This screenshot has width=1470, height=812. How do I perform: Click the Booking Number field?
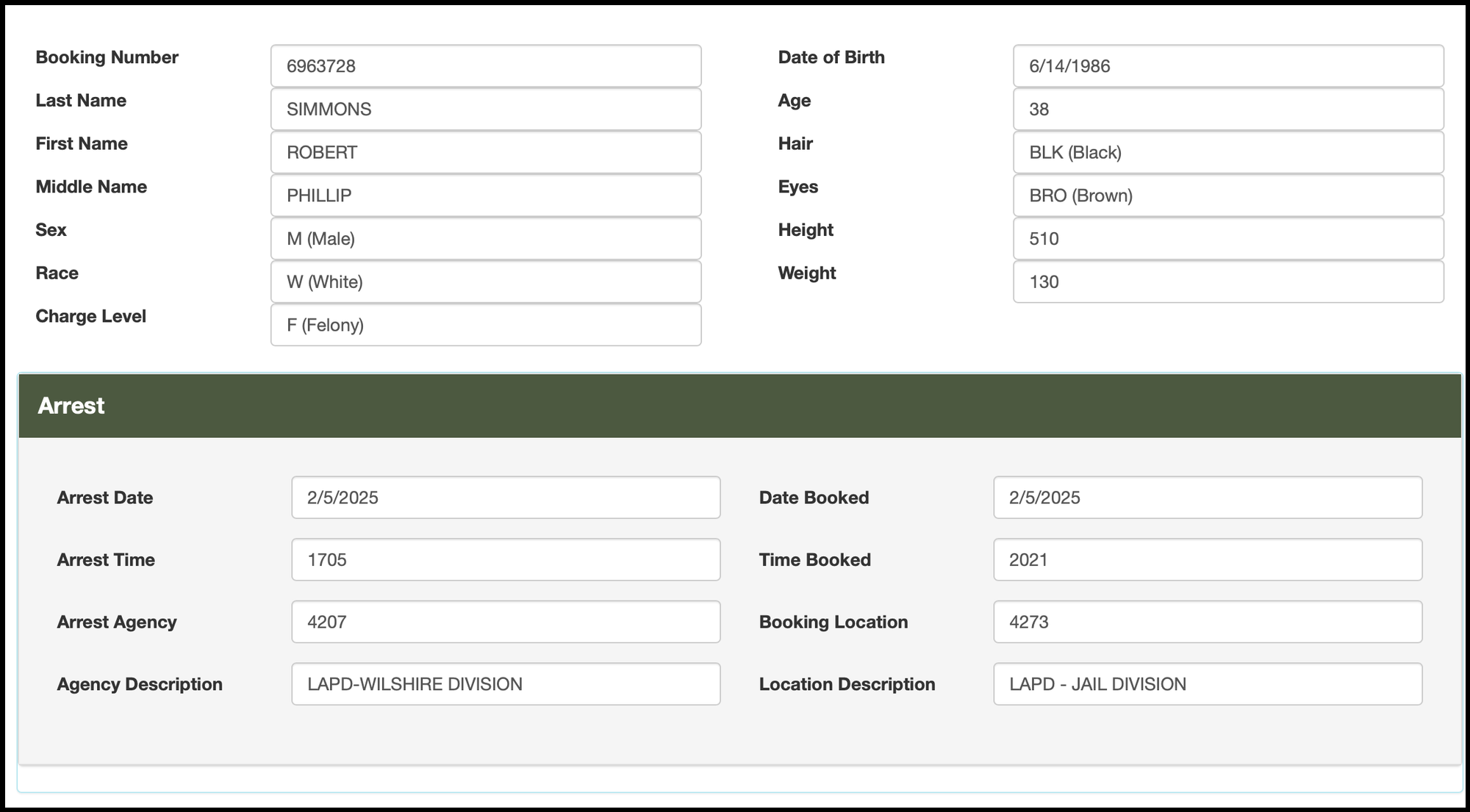point(485,66)
